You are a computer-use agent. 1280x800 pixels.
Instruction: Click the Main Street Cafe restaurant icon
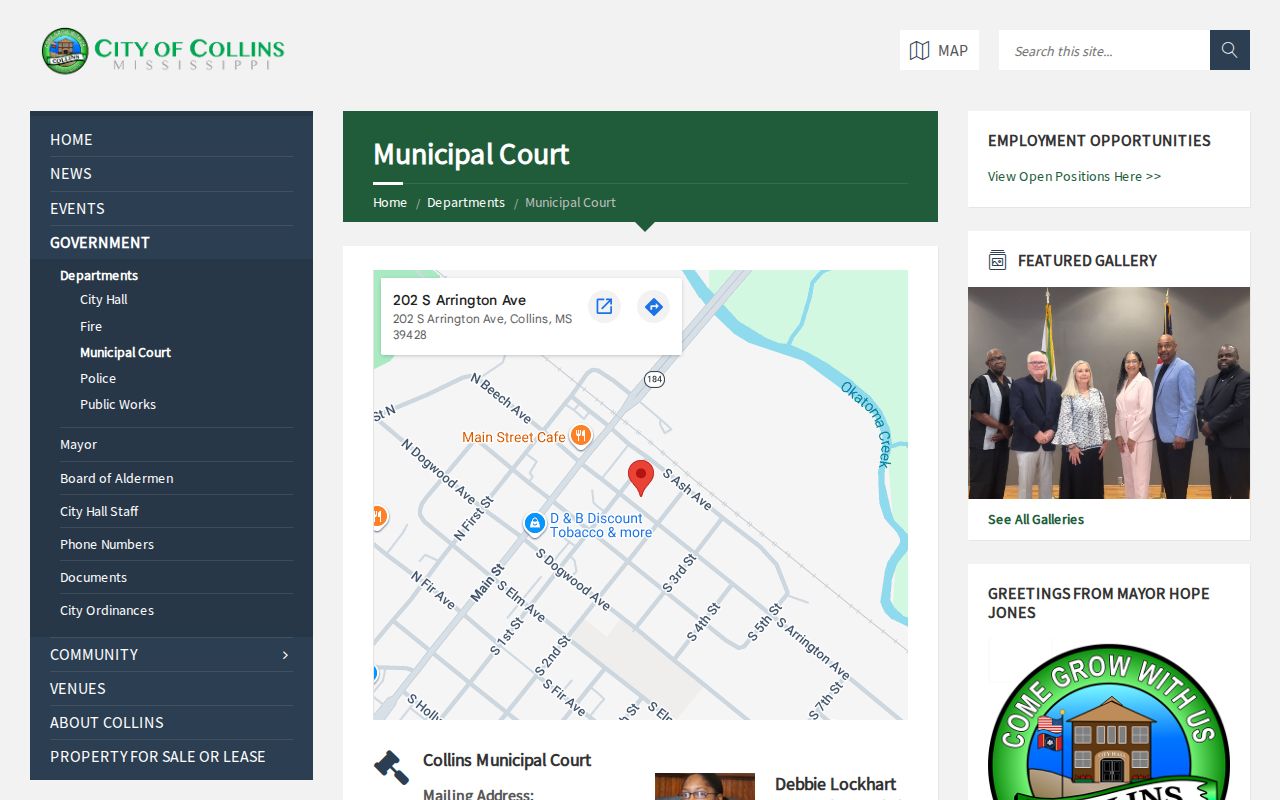pos(580,436)
